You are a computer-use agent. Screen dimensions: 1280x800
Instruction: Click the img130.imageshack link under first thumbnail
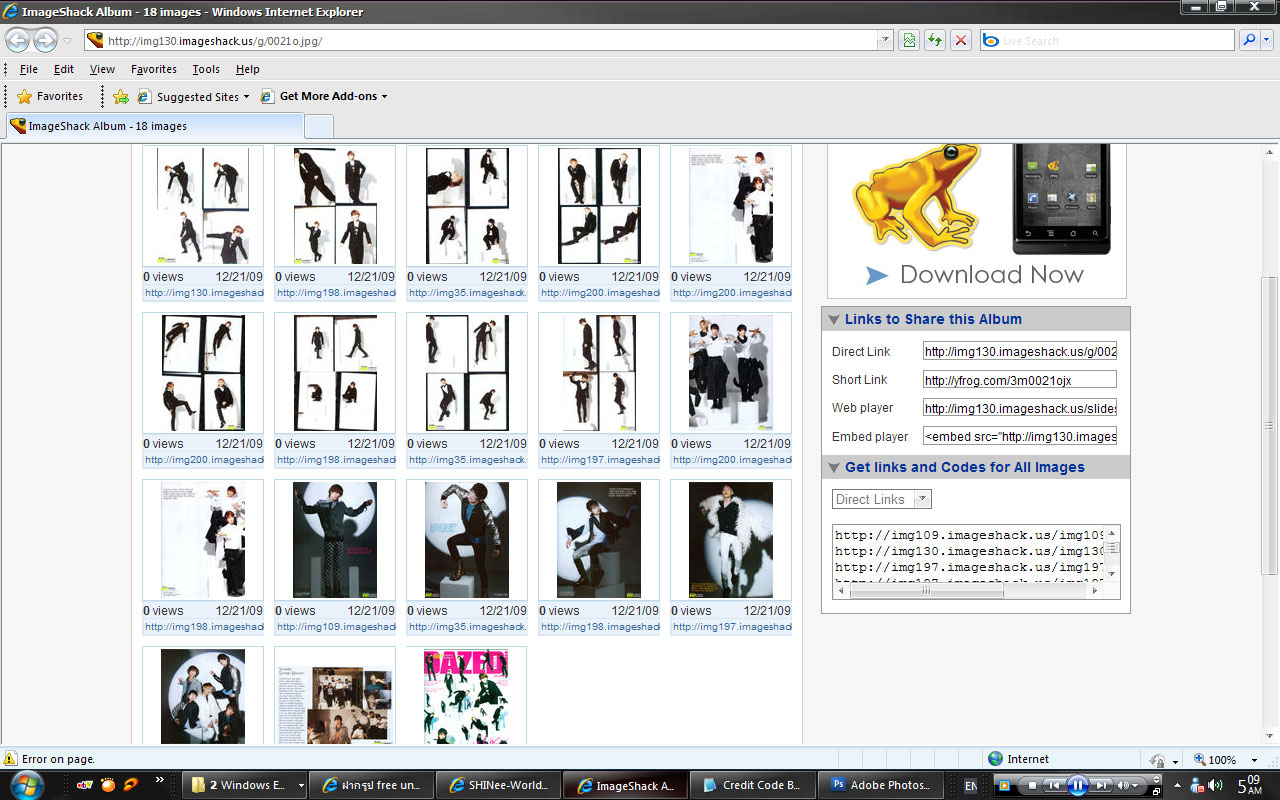click(x=204, y=293)
